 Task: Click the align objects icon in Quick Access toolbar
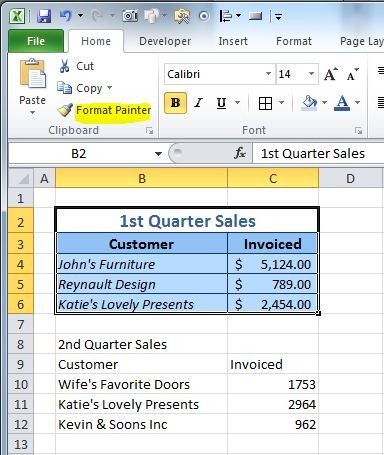226,16
